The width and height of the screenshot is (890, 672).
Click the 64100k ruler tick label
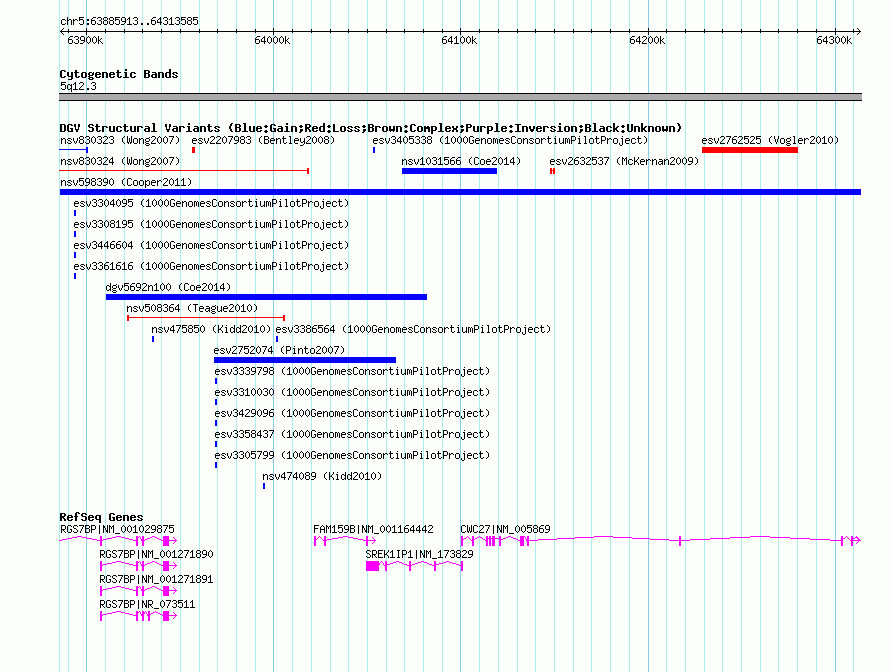(x=459, y=40)
